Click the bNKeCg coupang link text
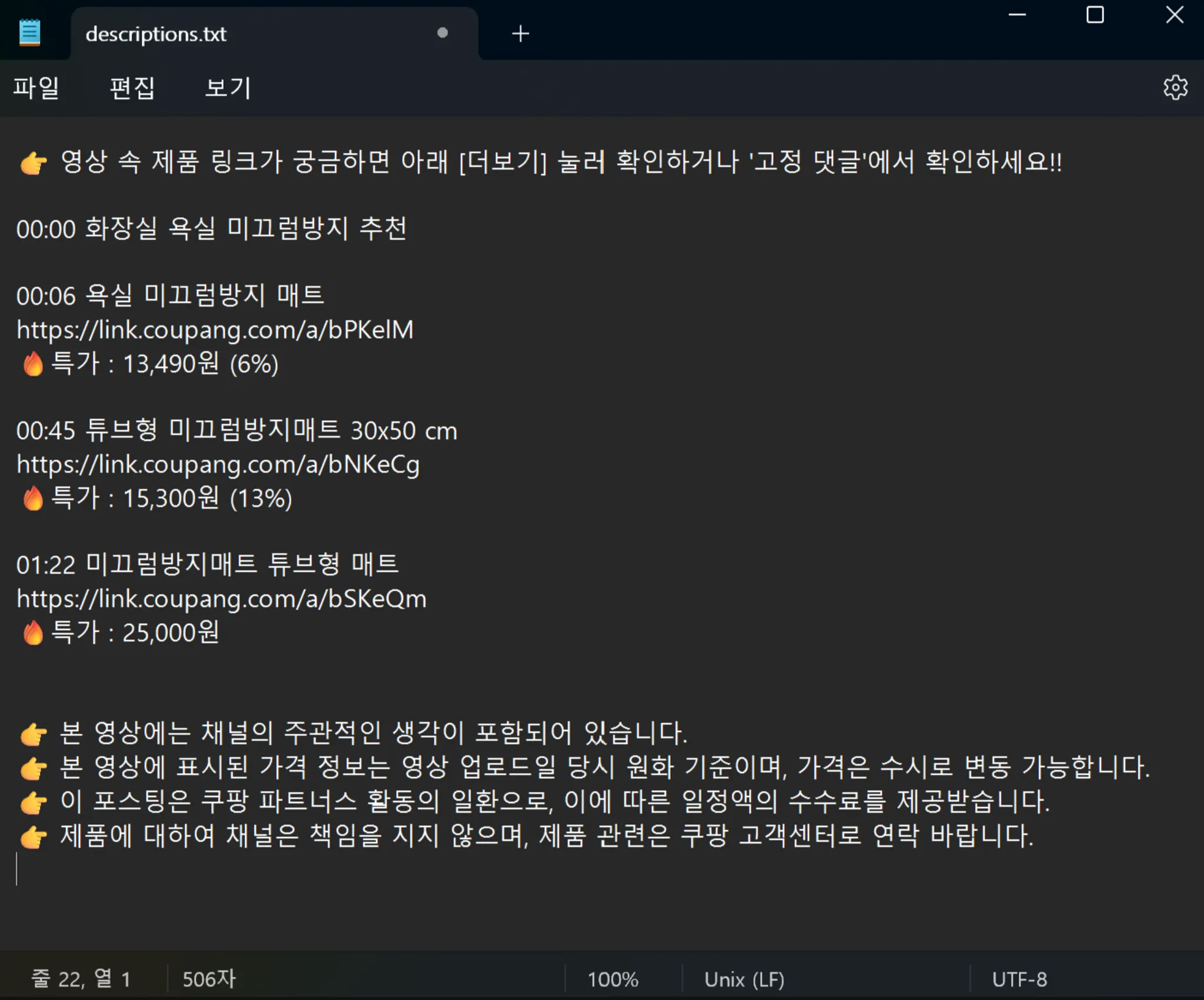Viewport: 1204px width, 1000px height. click(x=218, y=464)
